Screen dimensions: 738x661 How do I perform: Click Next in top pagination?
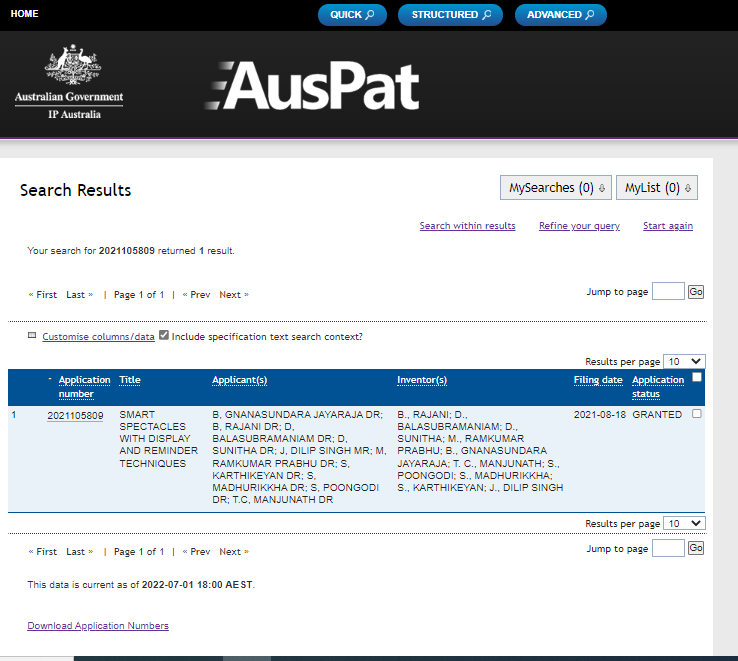pyautogui.click(x=234, y=295)
